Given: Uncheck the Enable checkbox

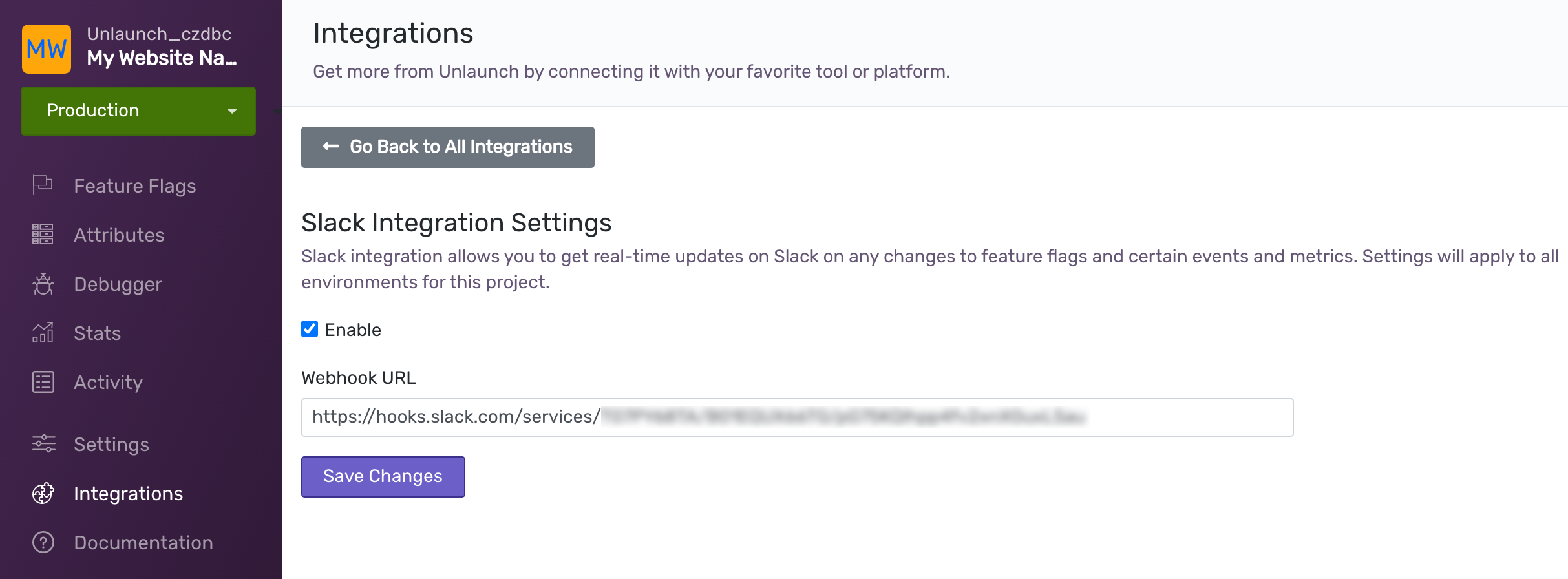Looking at the screenshot, I should point(310,329).
